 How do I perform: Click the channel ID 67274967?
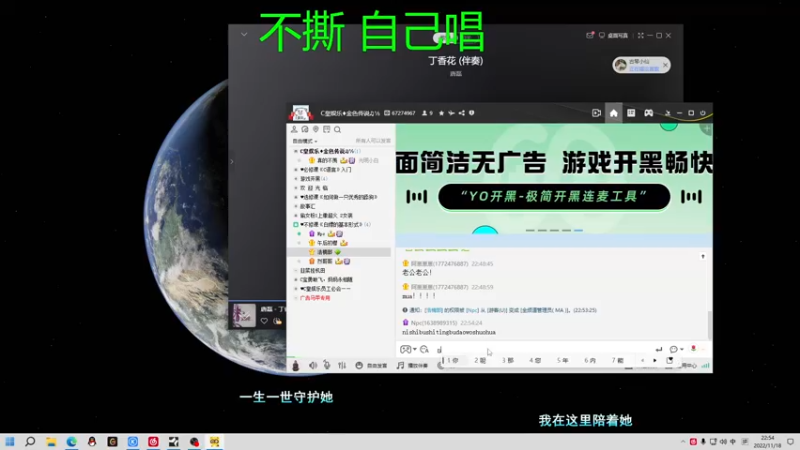pyautogui.click(x=403, y=113)
